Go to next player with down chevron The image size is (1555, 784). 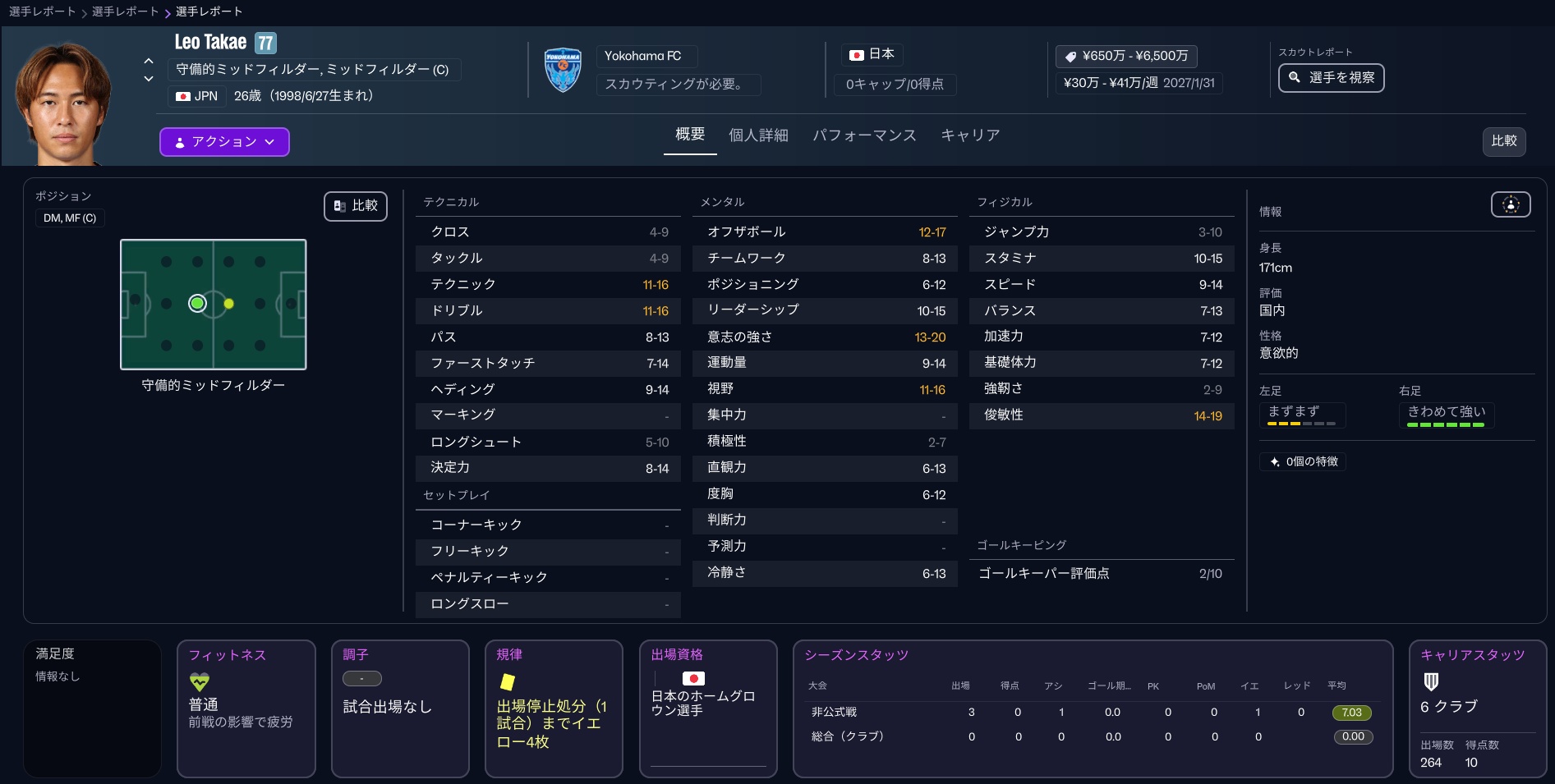click(x=149, y=79)
